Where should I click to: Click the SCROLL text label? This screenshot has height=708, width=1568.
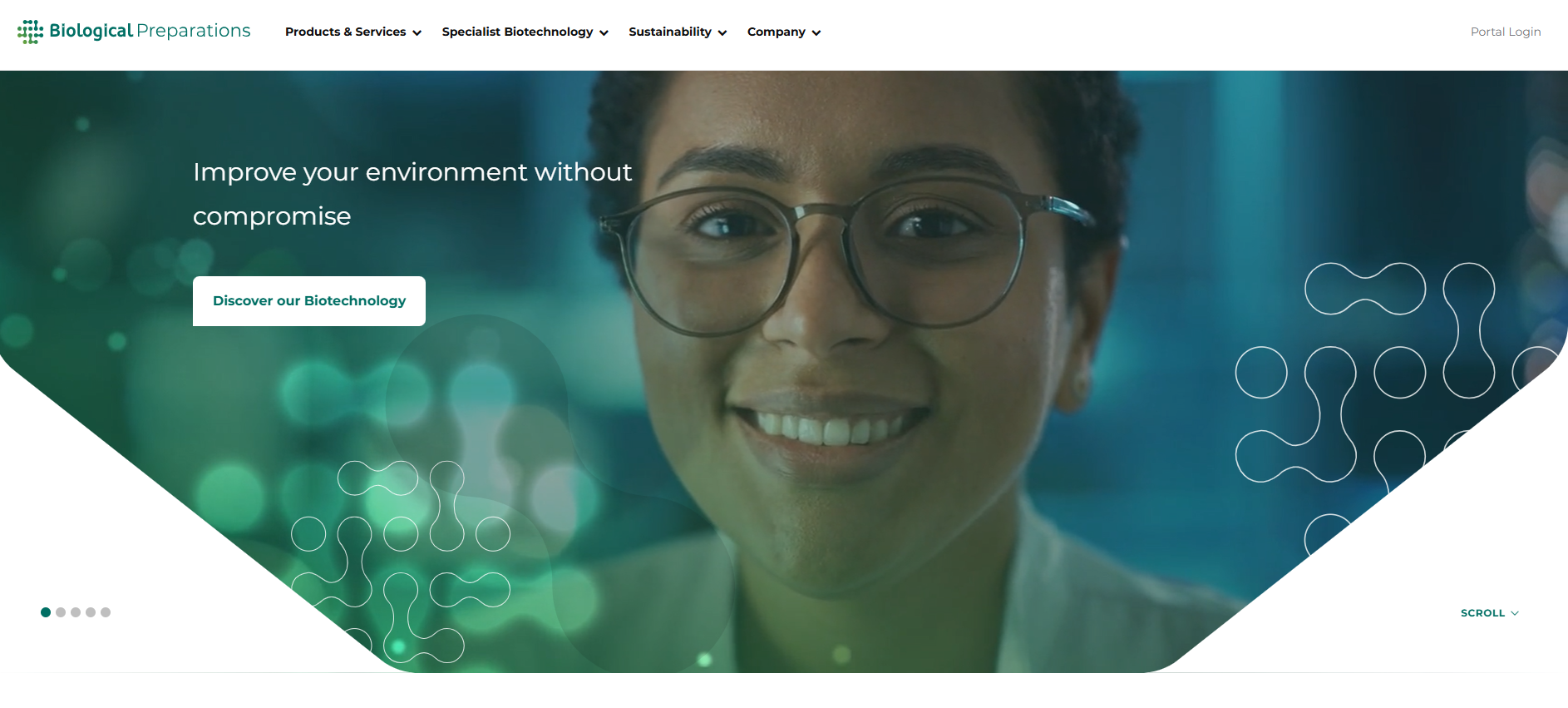point(1482,613)
